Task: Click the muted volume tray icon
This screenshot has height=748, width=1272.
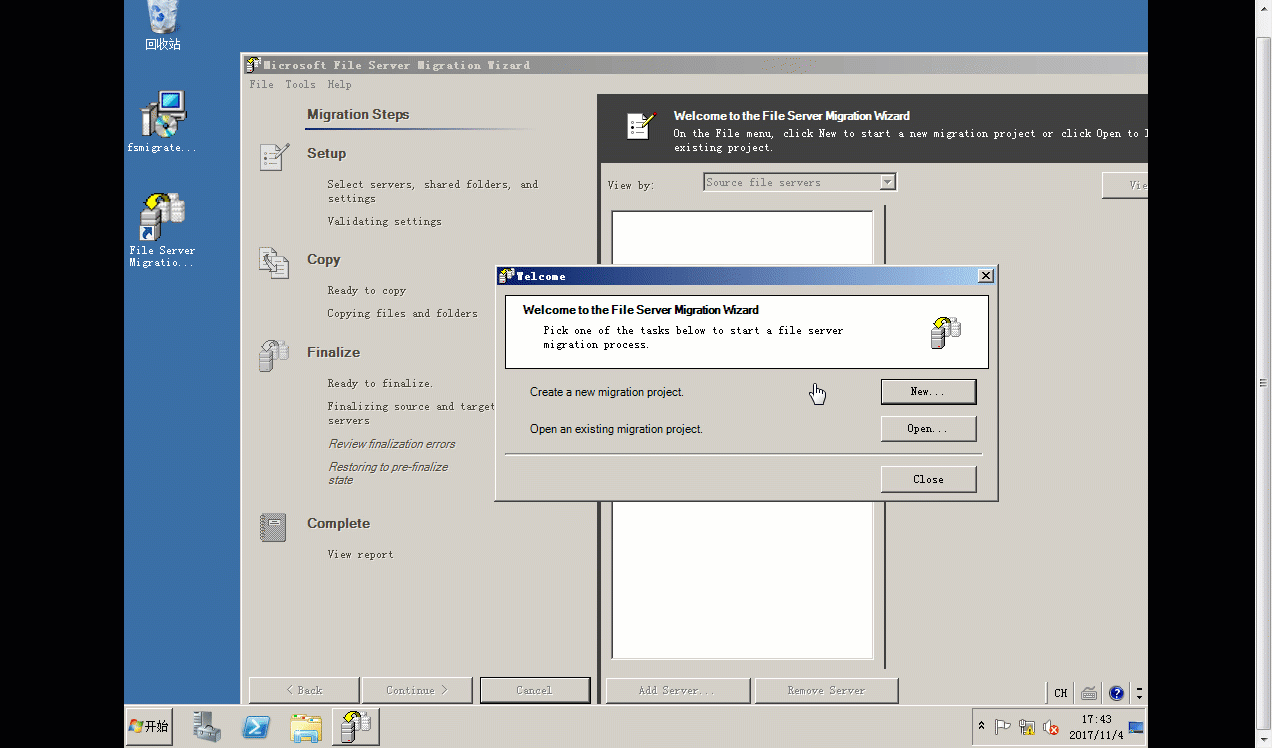Action: coord(1051,728)
